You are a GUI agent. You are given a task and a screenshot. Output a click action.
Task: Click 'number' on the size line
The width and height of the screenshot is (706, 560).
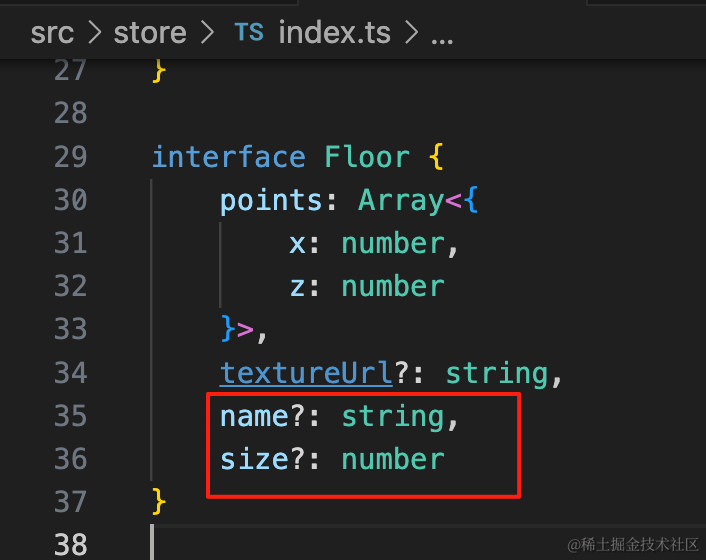tap(393, 460)
